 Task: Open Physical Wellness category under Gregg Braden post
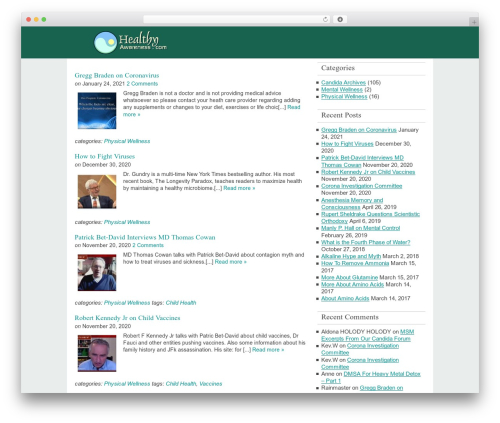click(127, 141)
